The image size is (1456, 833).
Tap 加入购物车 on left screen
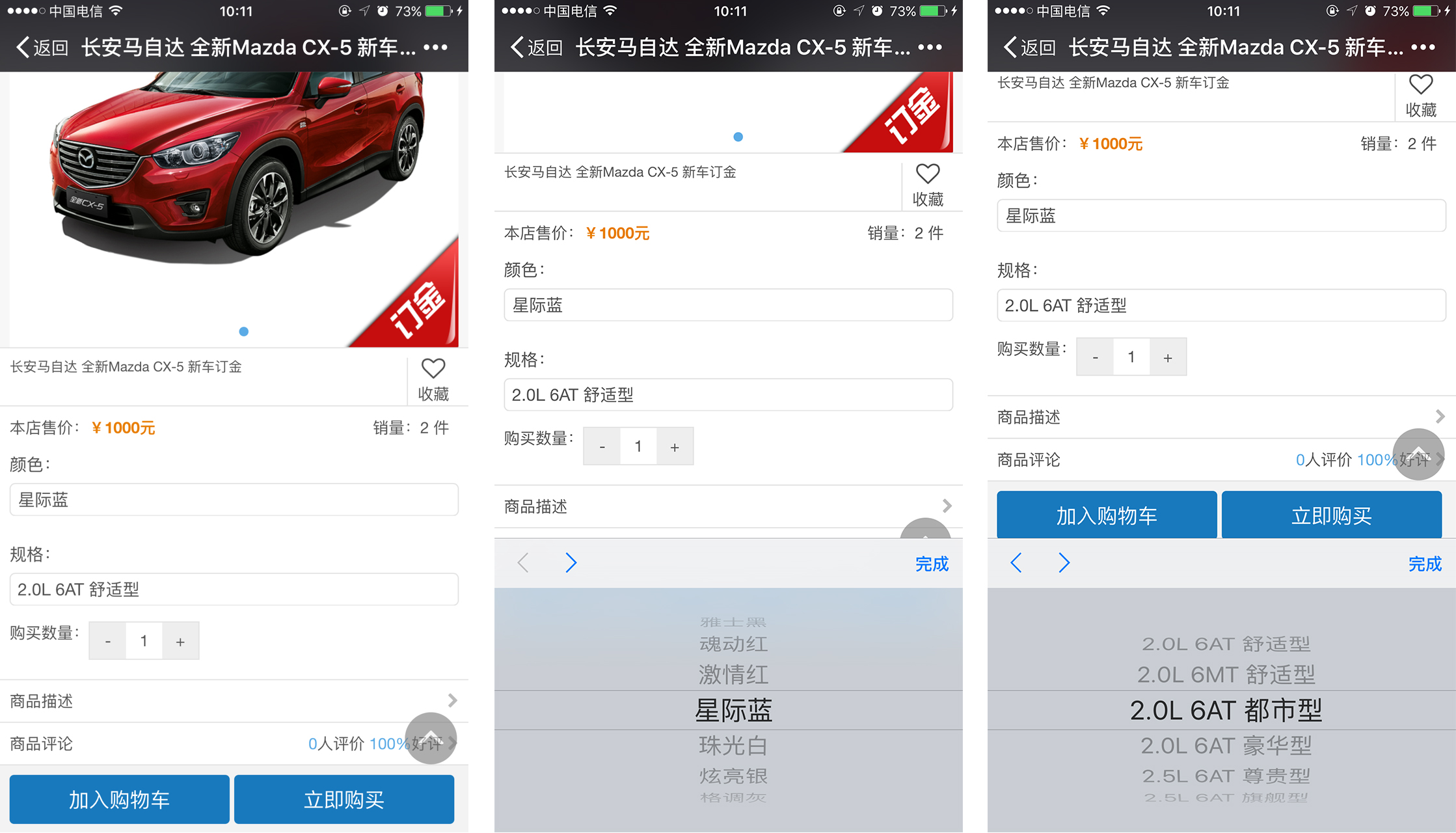point(120,799)
